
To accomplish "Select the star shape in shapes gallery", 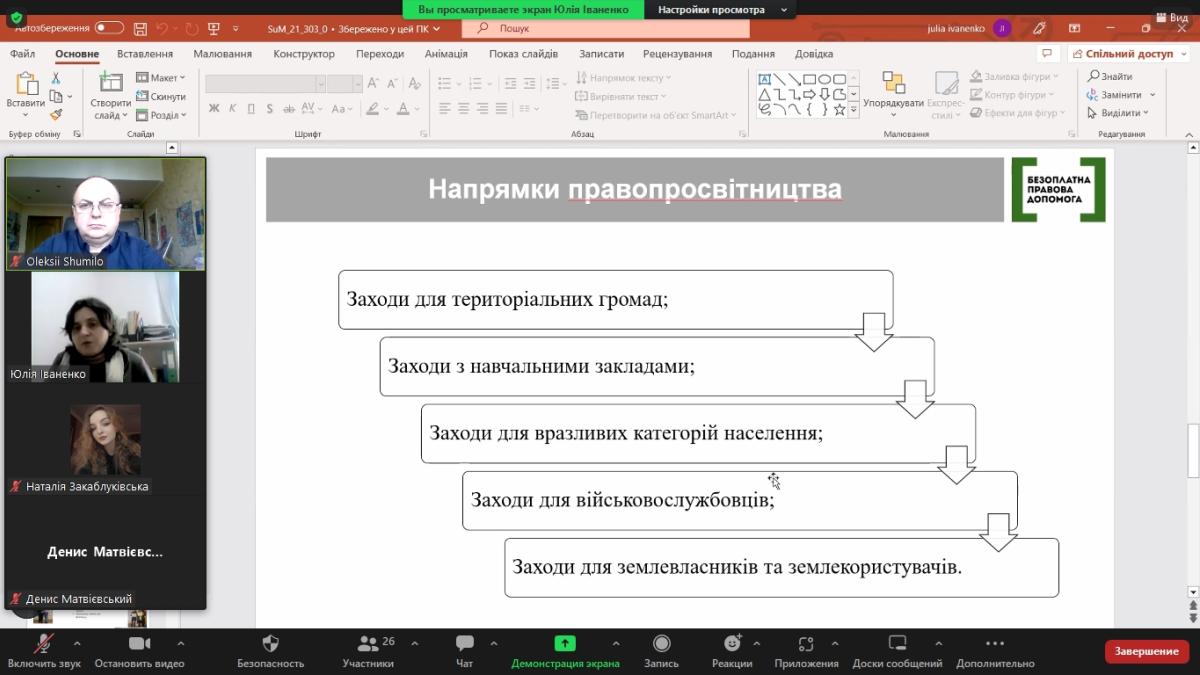I will [x=840, y=110].
